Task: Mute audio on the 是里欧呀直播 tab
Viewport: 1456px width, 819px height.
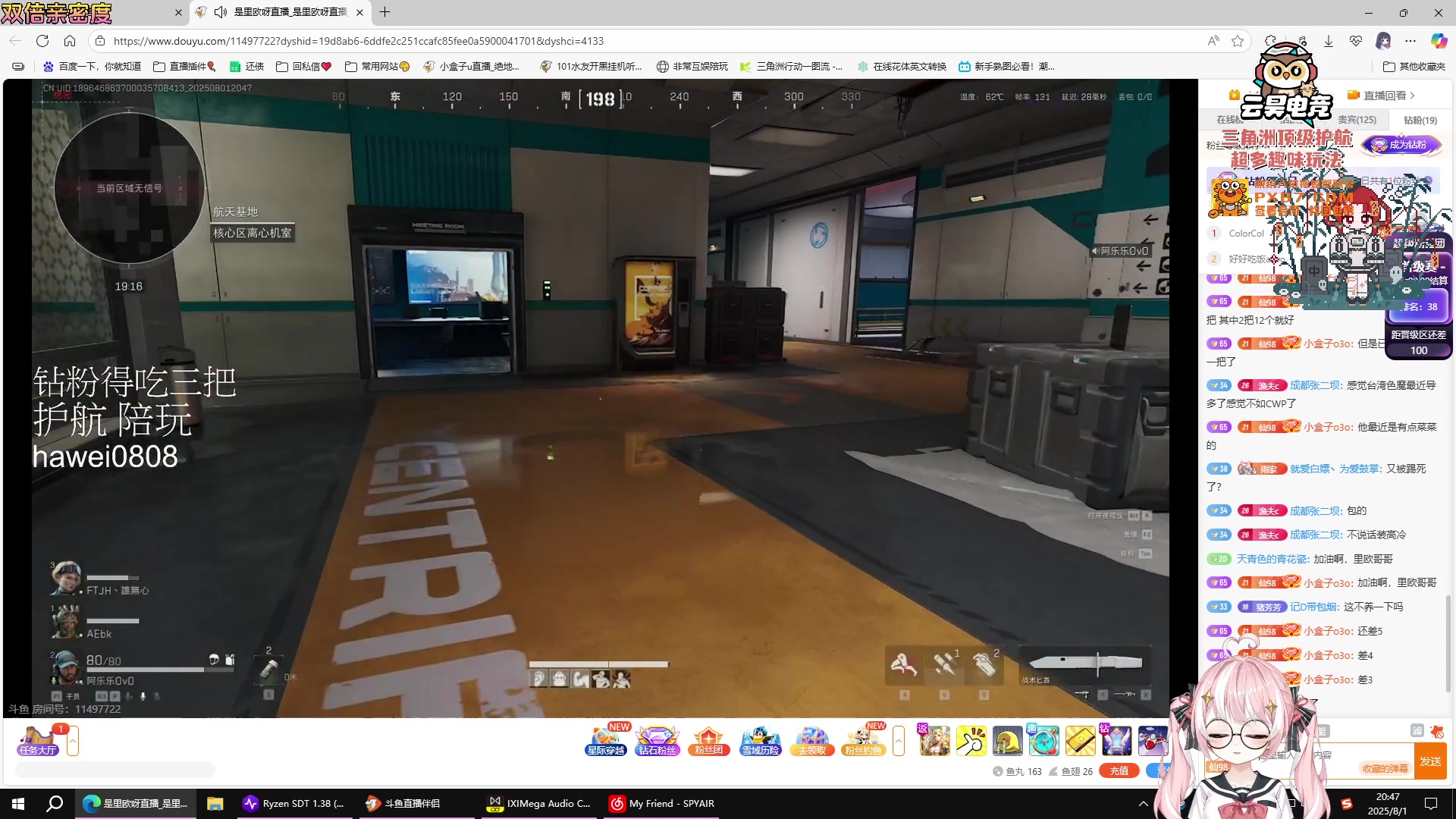Action: tap(221, 12)
